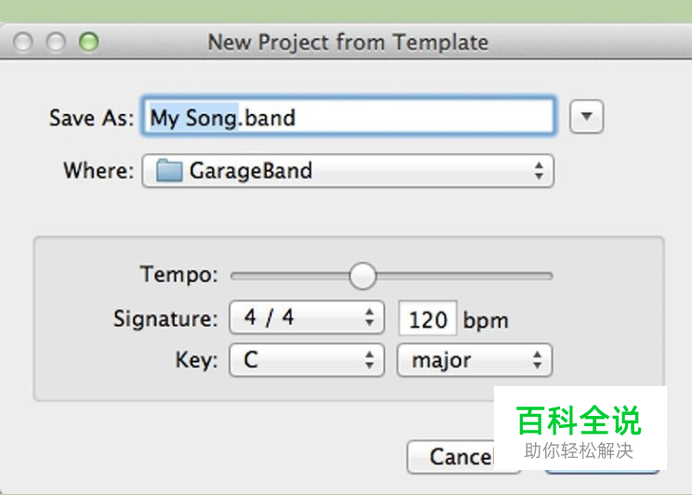Click the Save As filename text field
The width and height of the screenshot is (692, 495).
[348, 117]
